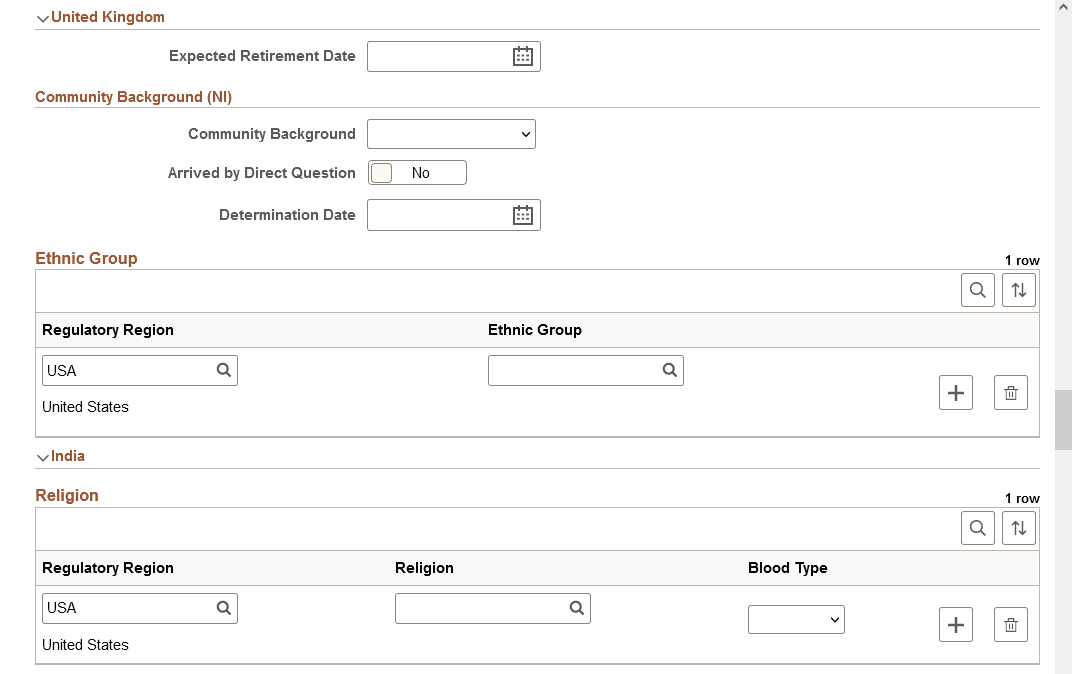
Task: Add a new row to the Religion grid
Action: [955, 624]
